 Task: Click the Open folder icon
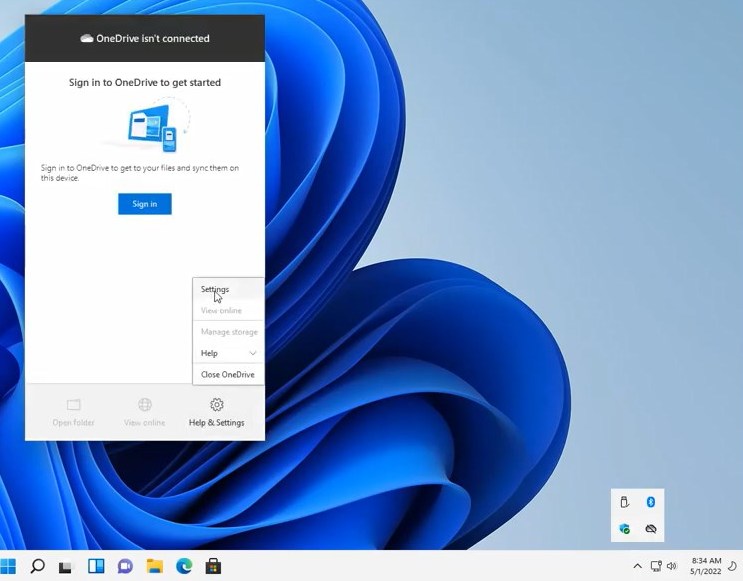(73, 405)
